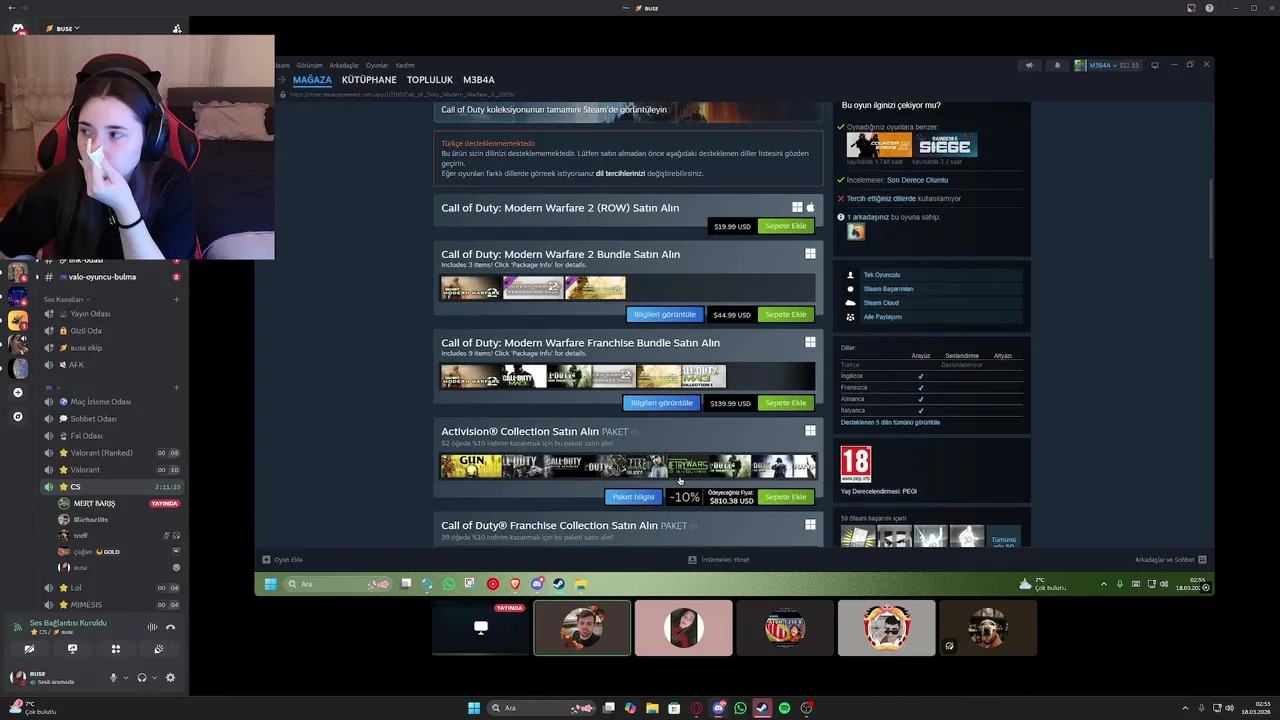Open Arkadaşlar ve Sohbet in Steam
The width and height of the screenshot is (1280, 720).
(x=1171, y=560)
